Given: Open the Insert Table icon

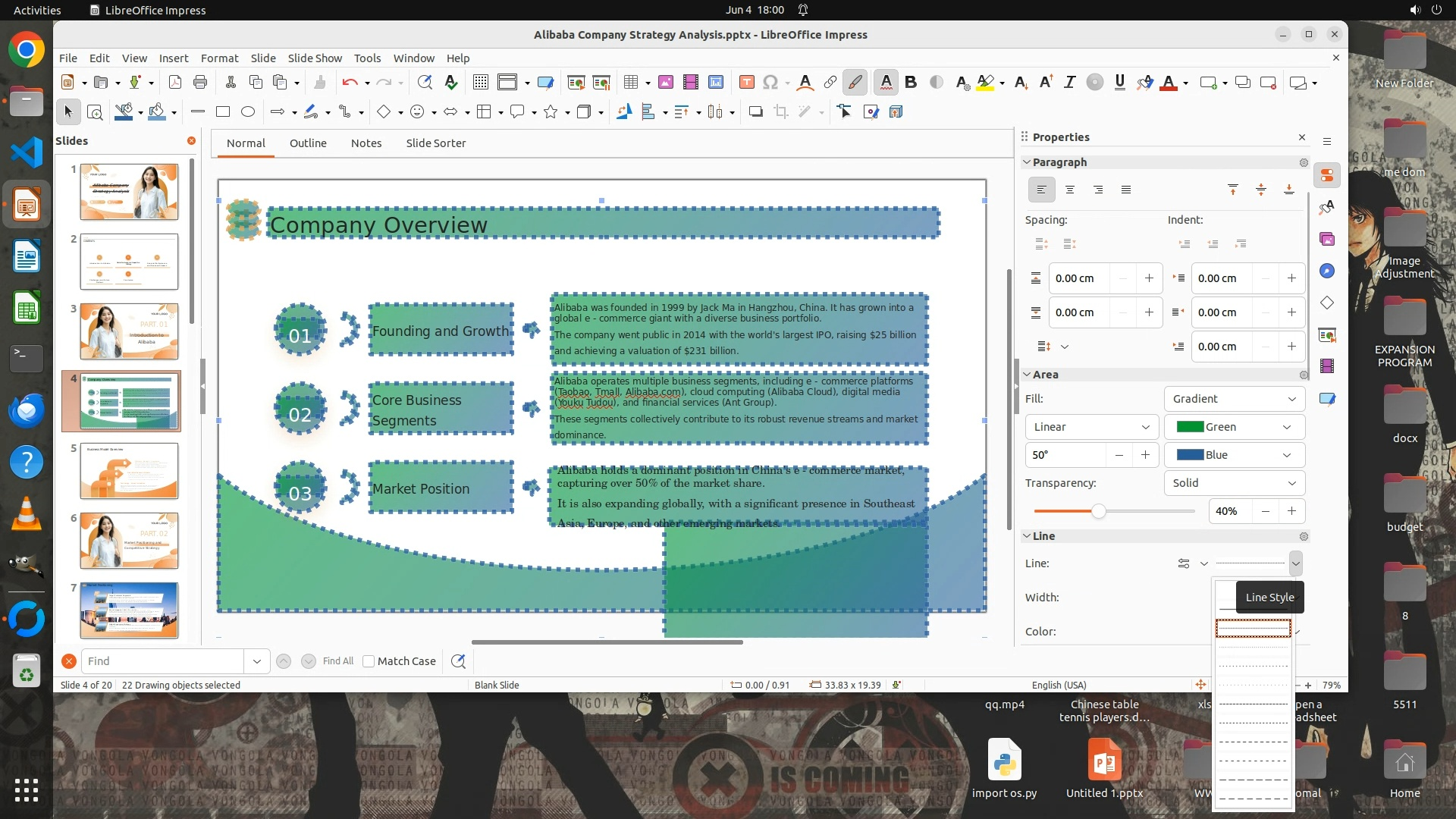Looking at the screenshot, I should coord(630,82).
